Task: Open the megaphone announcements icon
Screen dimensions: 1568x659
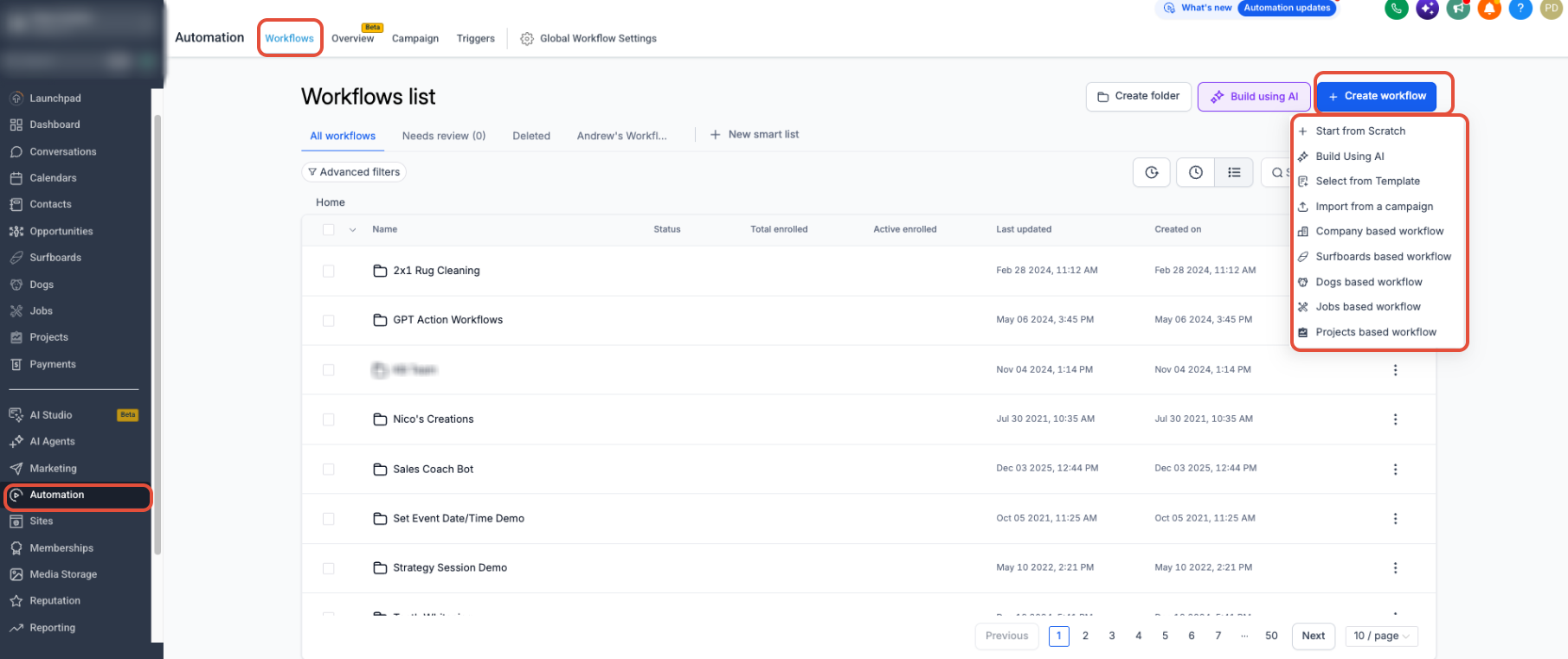Action: pyautogui.click(x=1459, y=9)
